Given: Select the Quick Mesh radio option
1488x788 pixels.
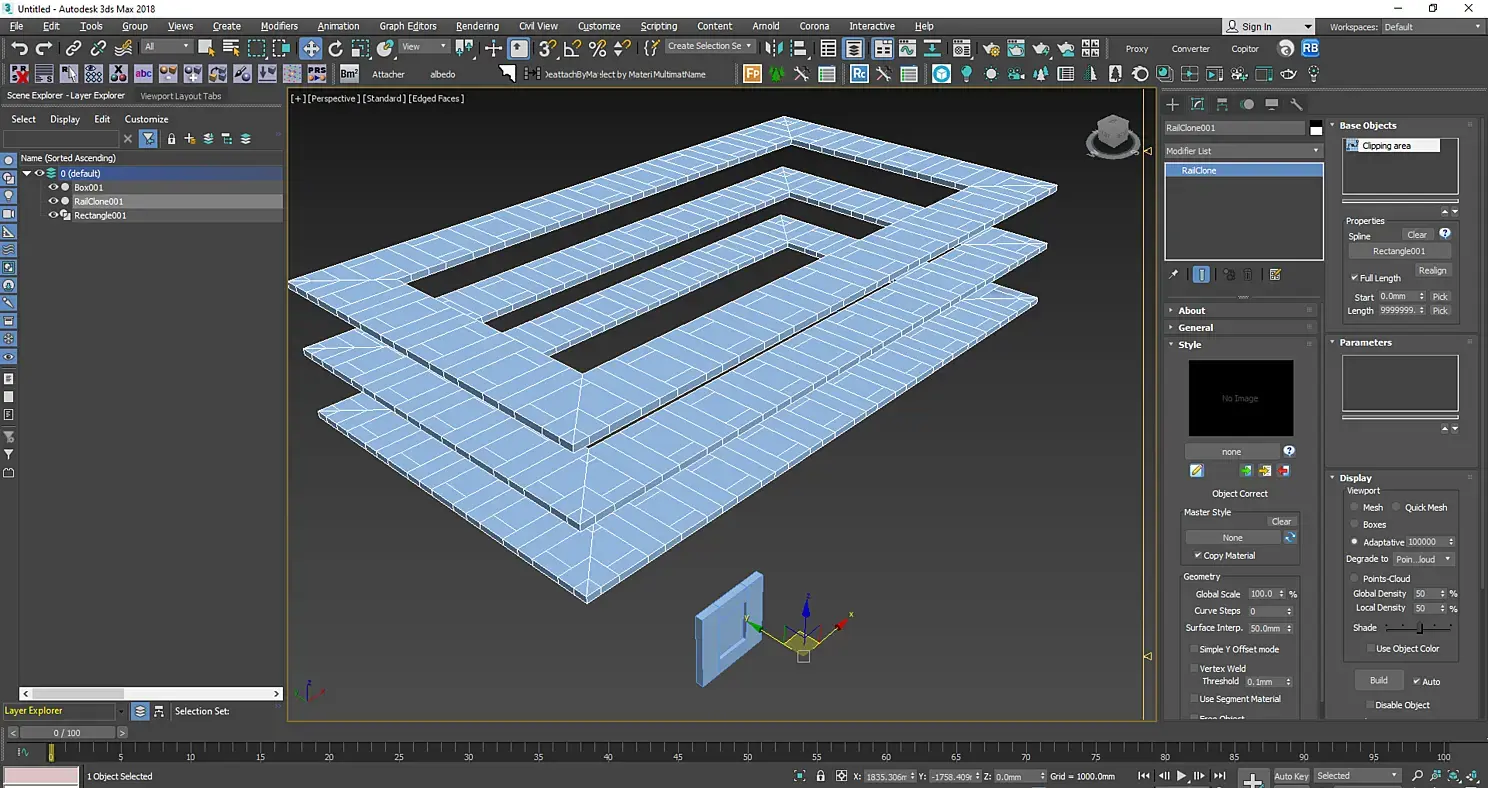Looking at the screenshot, I should click(x=1396, y=507).
